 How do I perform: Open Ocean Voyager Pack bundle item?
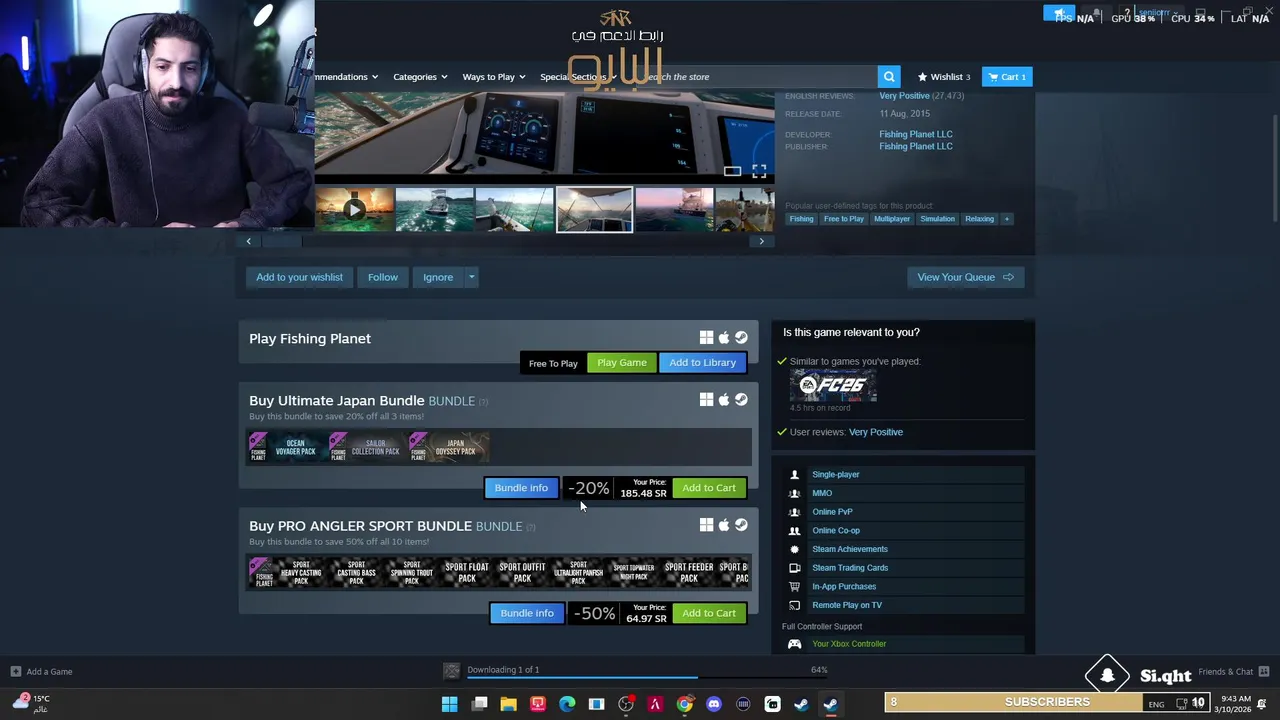[x=287, y=447]
